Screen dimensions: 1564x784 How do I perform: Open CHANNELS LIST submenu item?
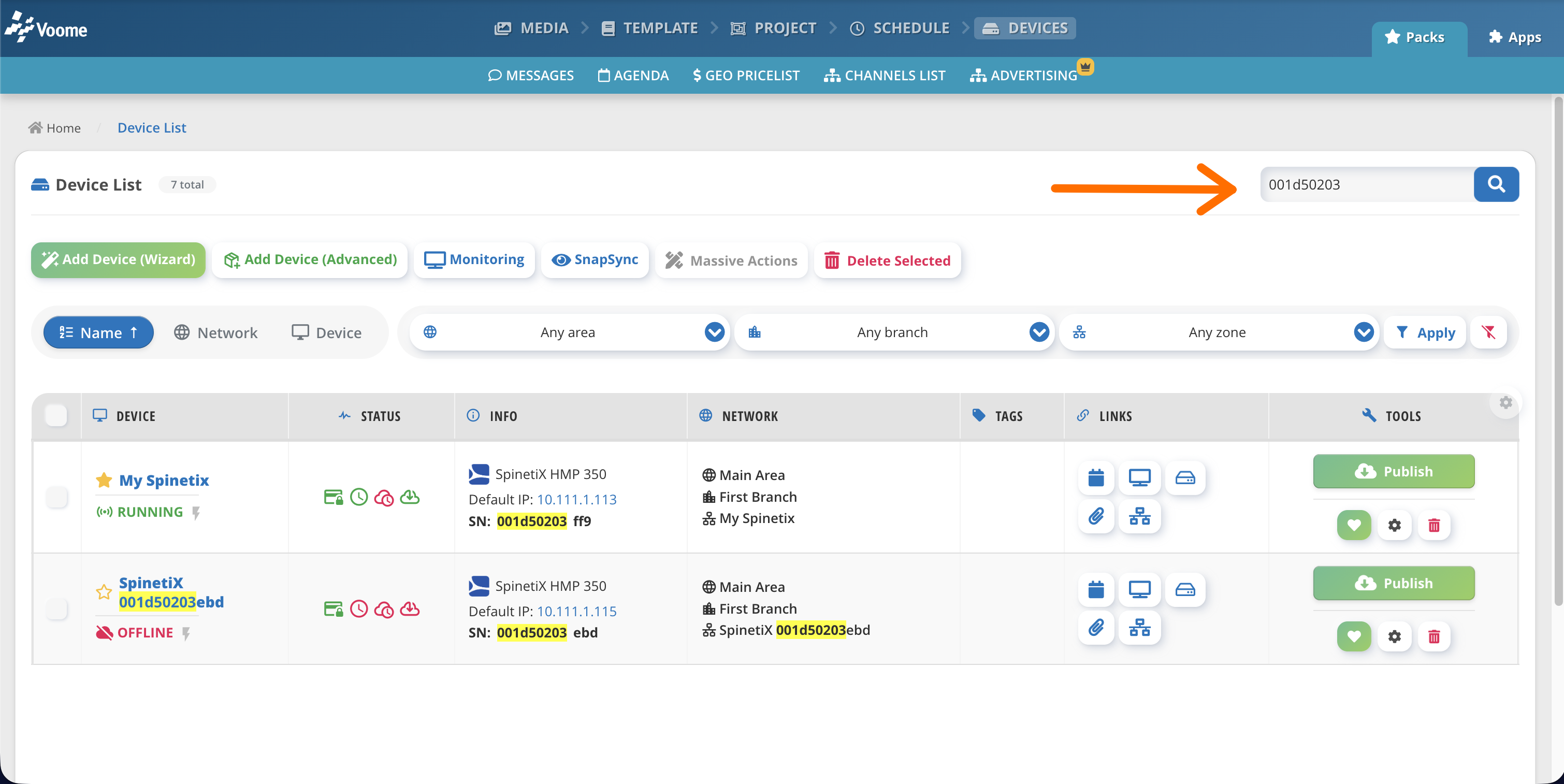885,75
